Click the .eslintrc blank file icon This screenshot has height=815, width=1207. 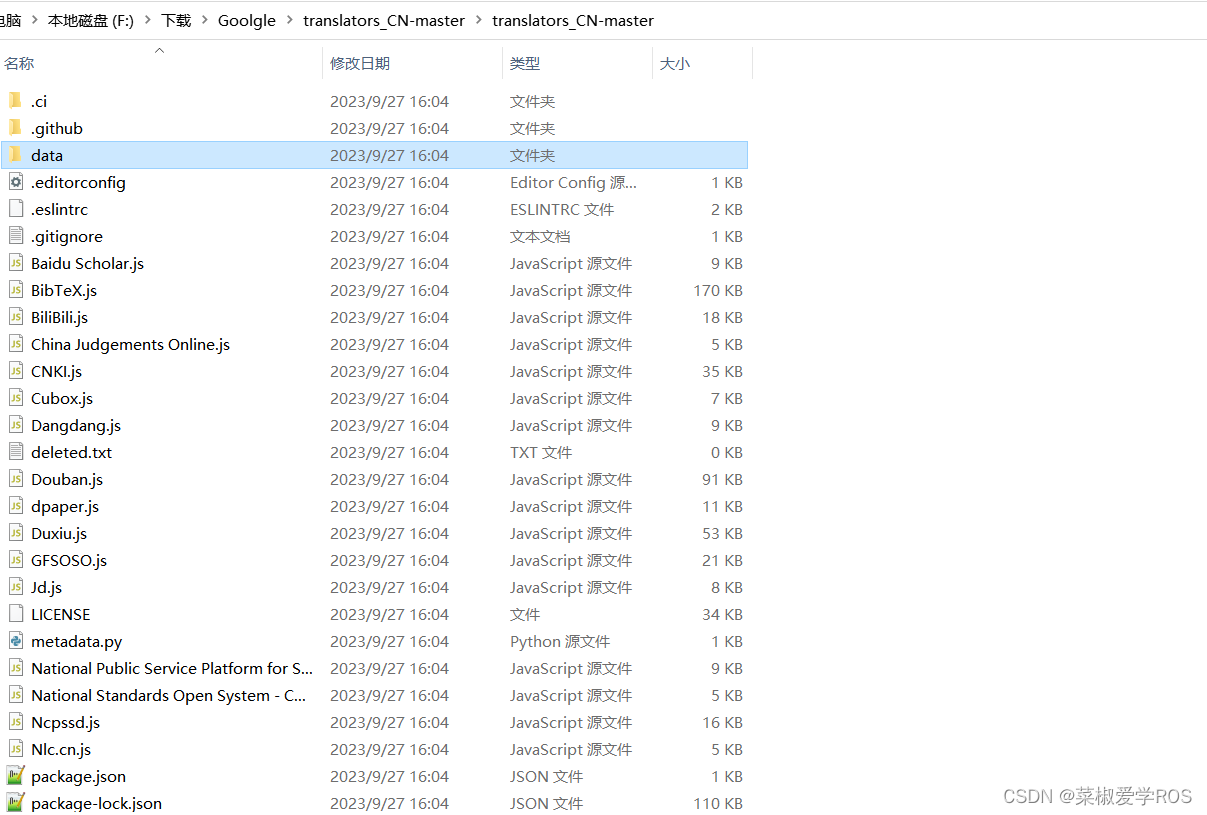click(15, 209)
